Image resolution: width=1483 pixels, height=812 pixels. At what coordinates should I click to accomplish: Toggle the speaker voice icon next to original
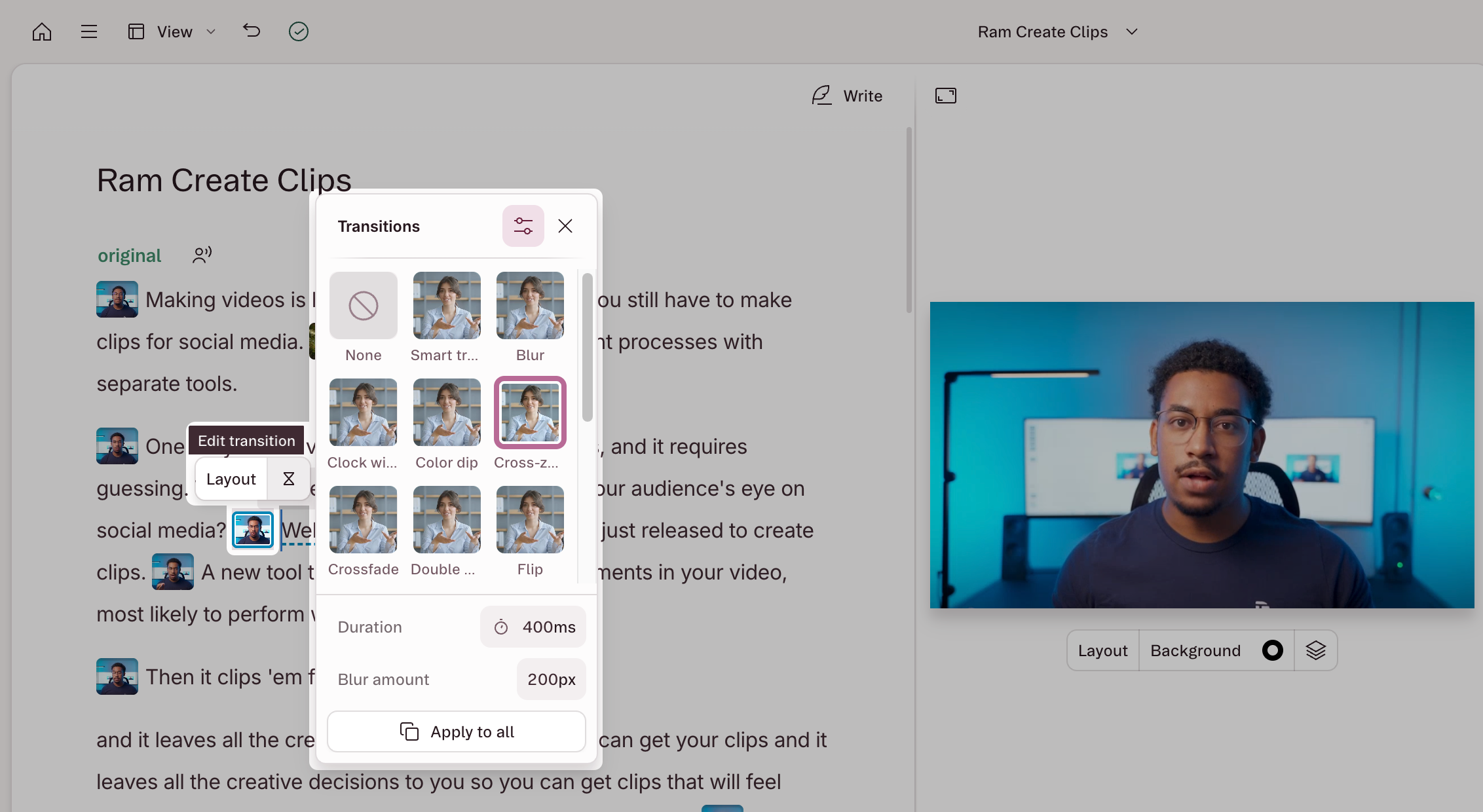click(x=200, y=255)
